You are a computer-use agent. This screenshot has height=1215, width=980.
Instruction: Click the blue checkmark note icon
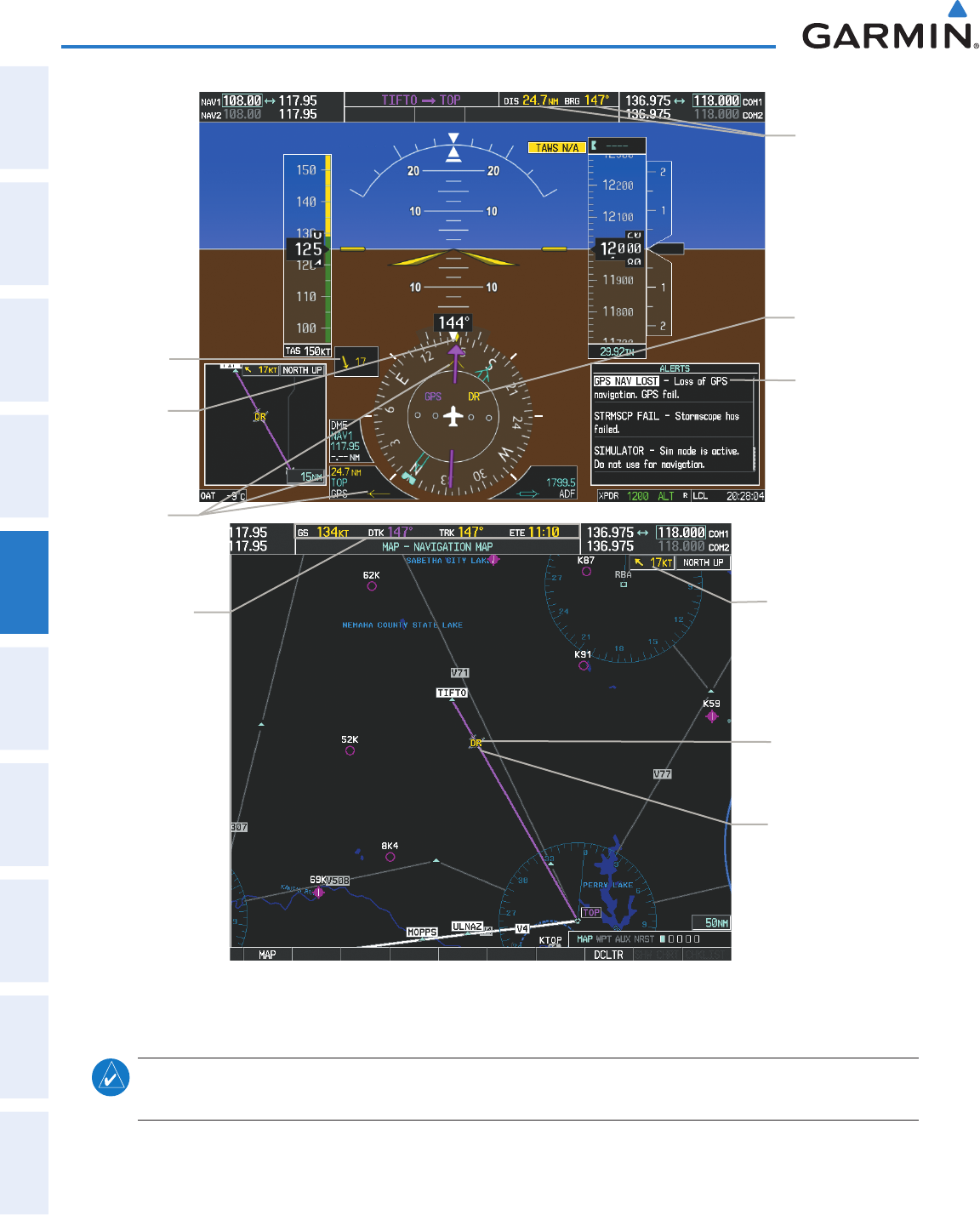click(111, 1077)
